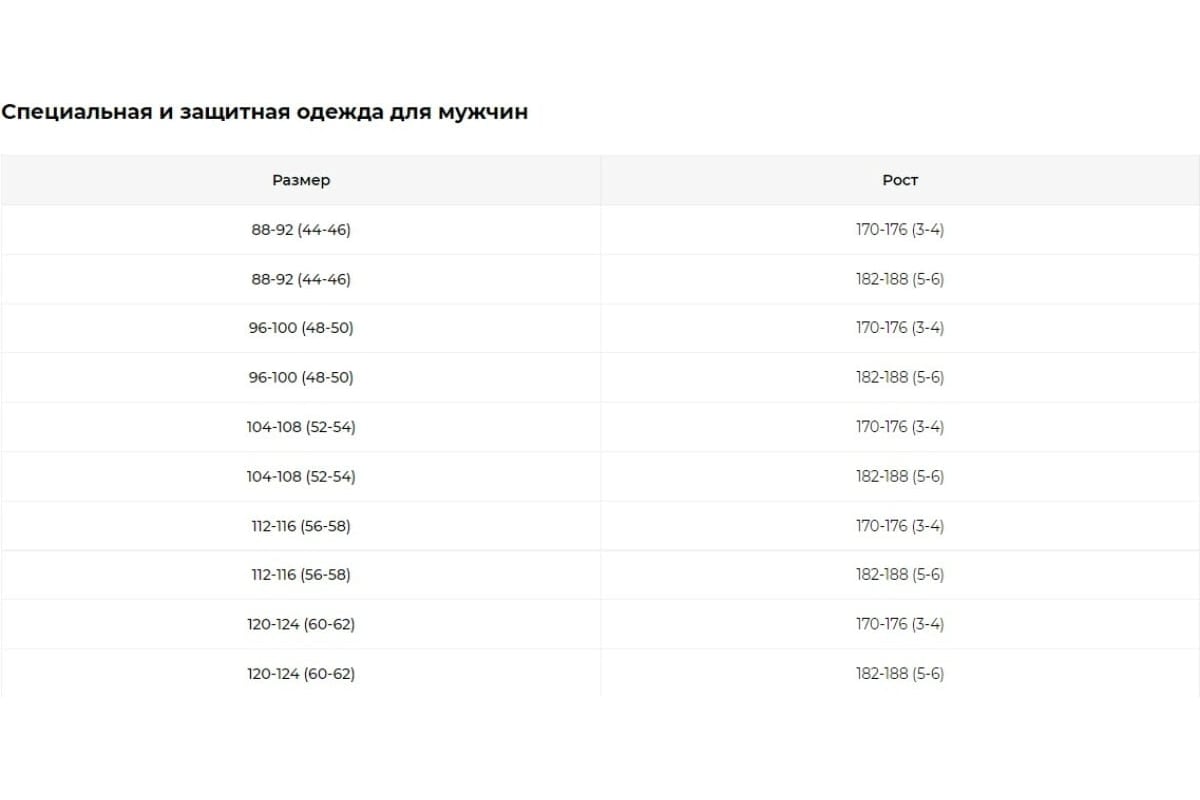Image resolution: width=1200 pixels, height=800 pixels.
Task: Select first 120-124 (60-62) size cell
Action: tap(301, 624)
